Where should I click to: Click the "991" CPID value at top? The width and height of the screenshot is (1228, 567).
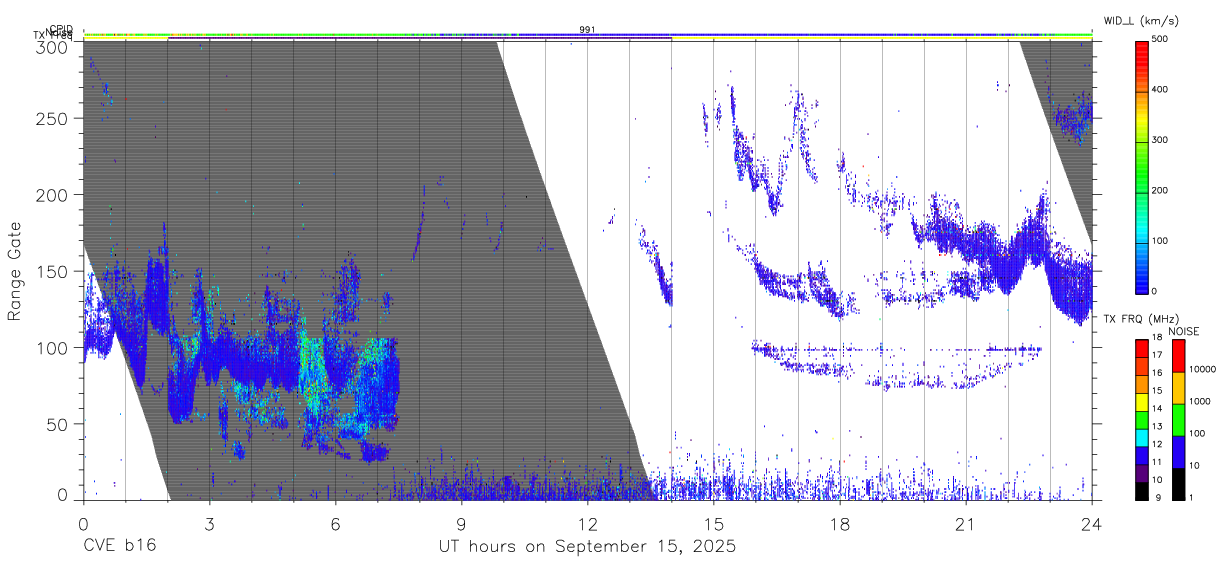tap(587, 30)
